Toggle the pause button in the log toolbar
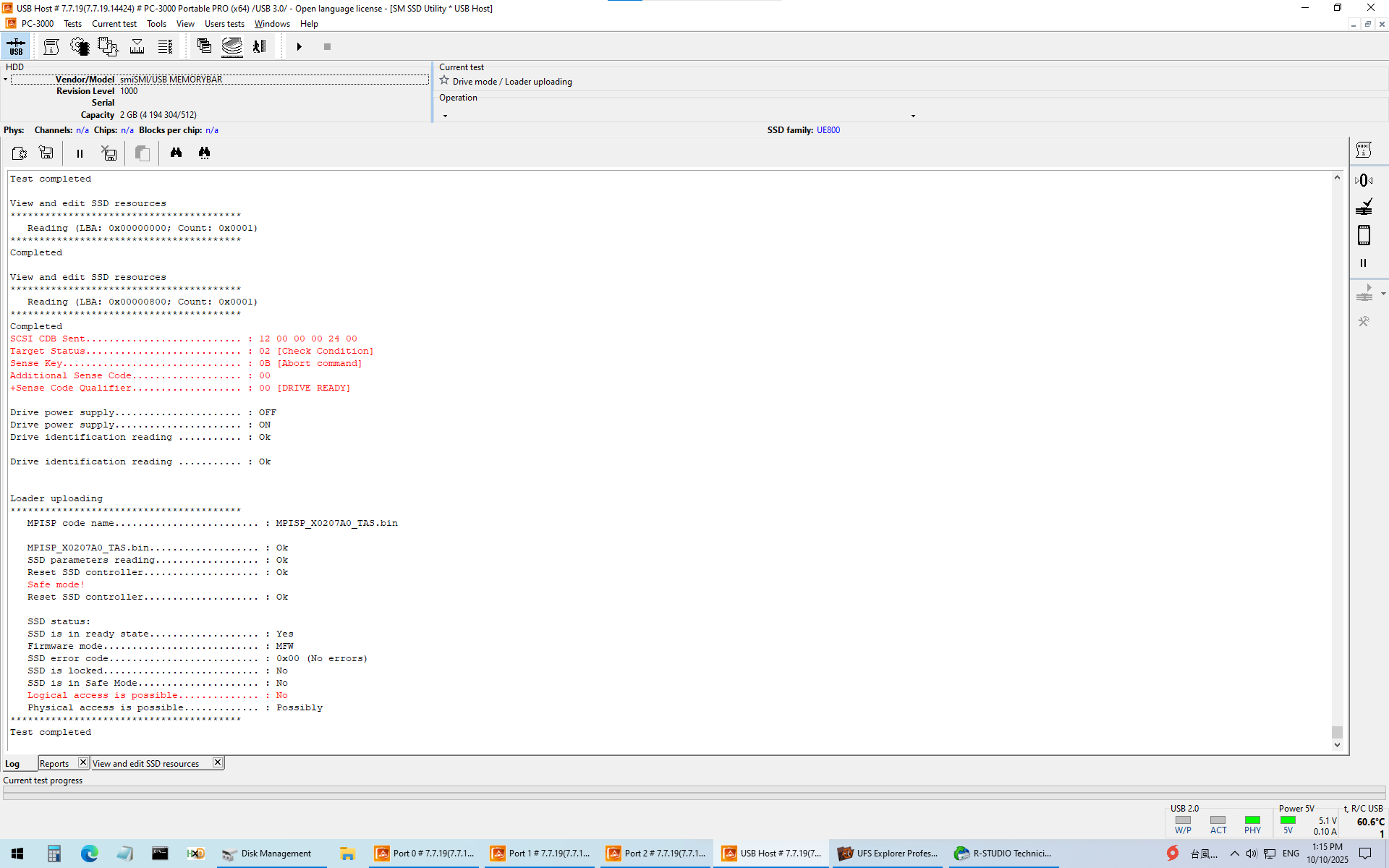Viewport: 1389px width, 868px height. pos(80,153)
